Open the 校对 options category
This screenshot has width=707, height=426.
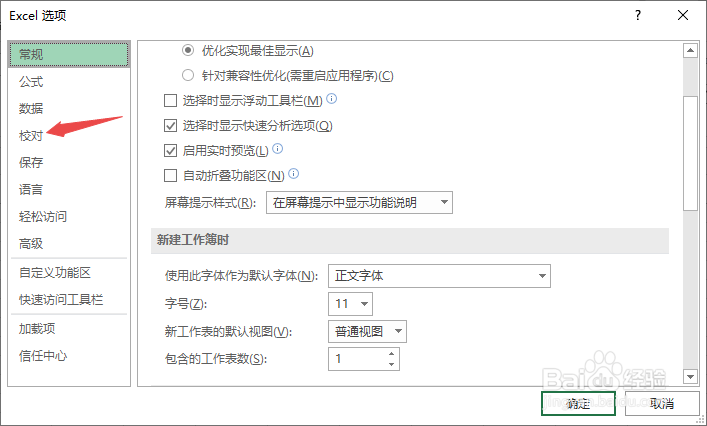click(31, 135)
